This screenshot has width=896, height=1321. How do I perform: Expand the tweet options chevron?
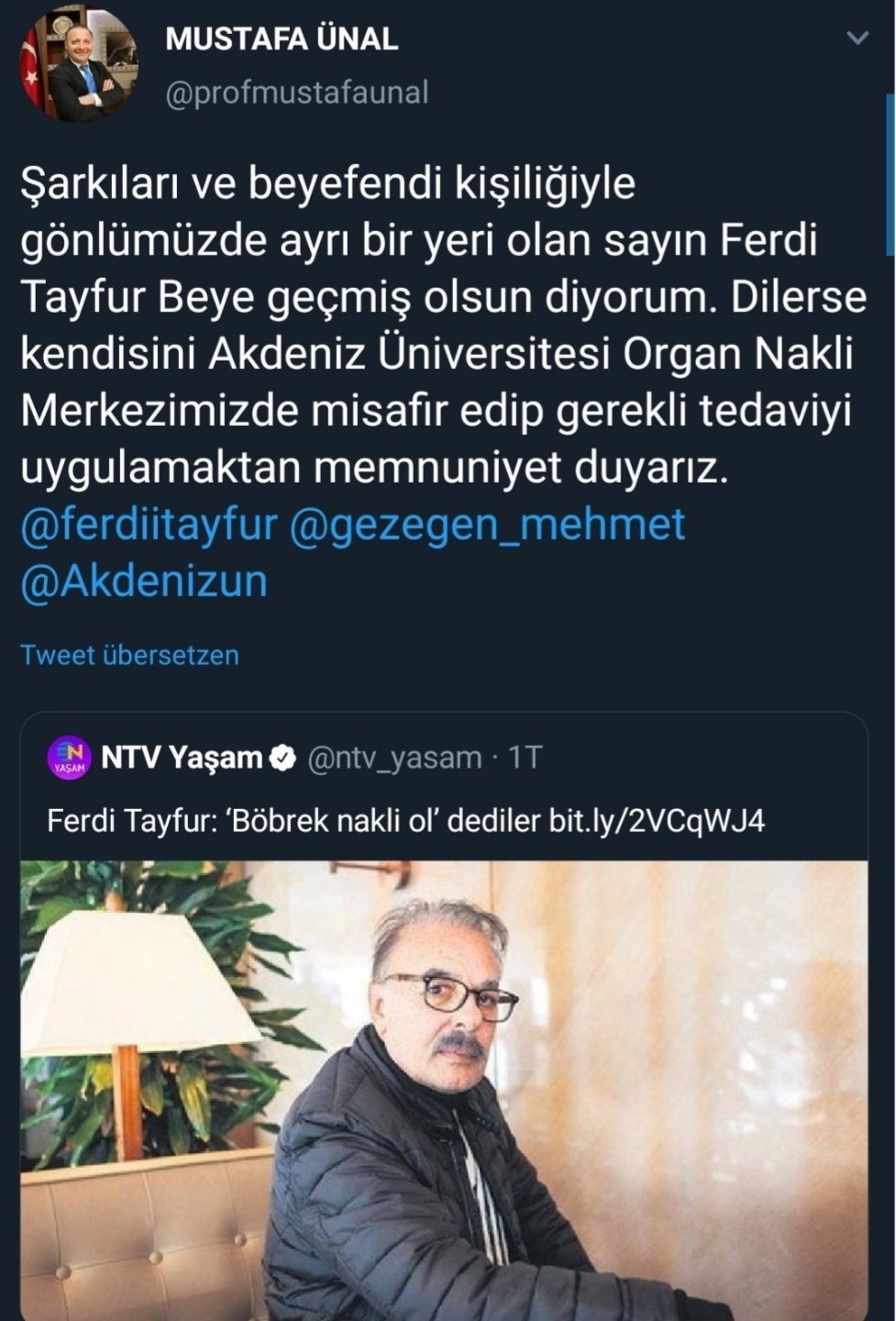click(x=857, y=39)
